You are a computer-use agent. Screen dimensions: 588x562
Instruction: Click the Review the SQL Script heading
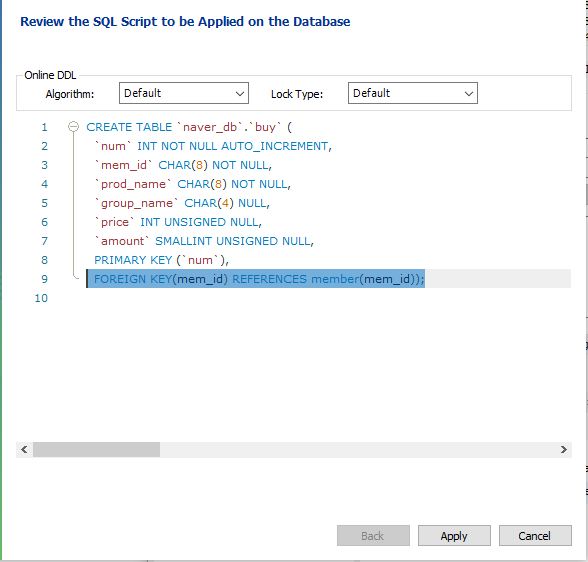[x=185, y=21]
